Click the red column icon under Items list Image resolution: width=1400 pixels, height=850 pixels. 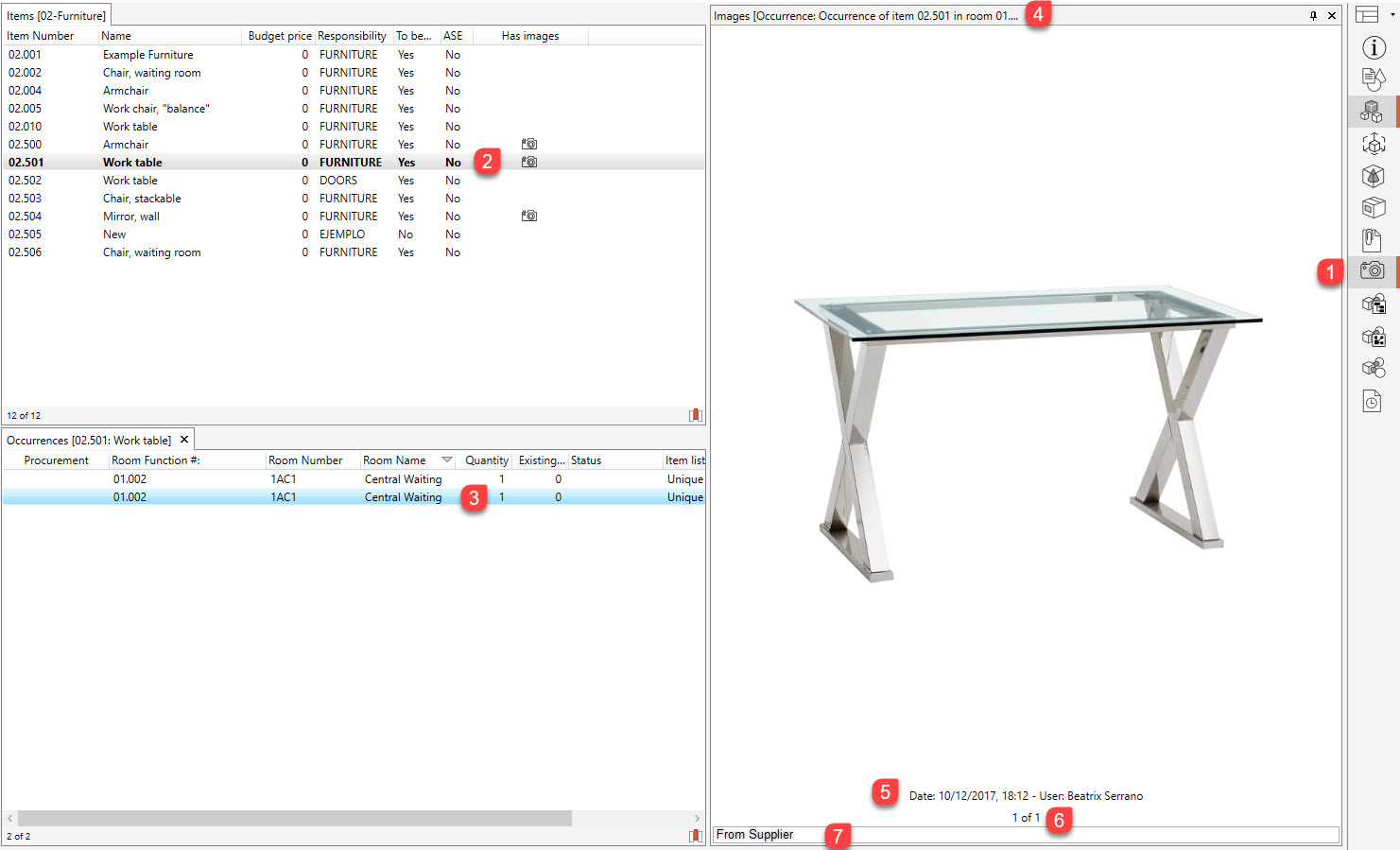pos(696,415)
